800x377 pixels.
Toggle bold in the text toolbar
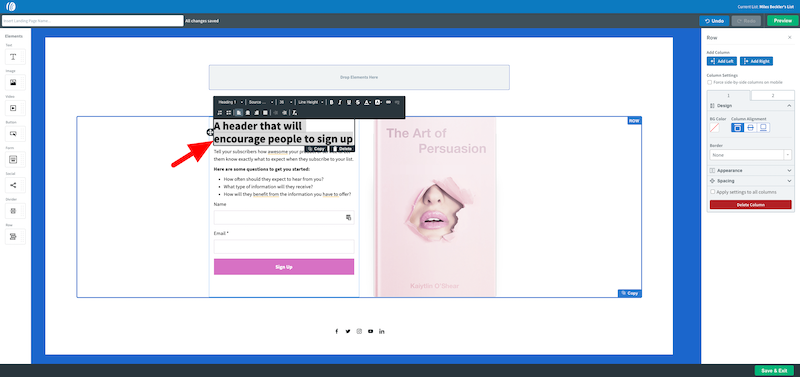point(332,102)
